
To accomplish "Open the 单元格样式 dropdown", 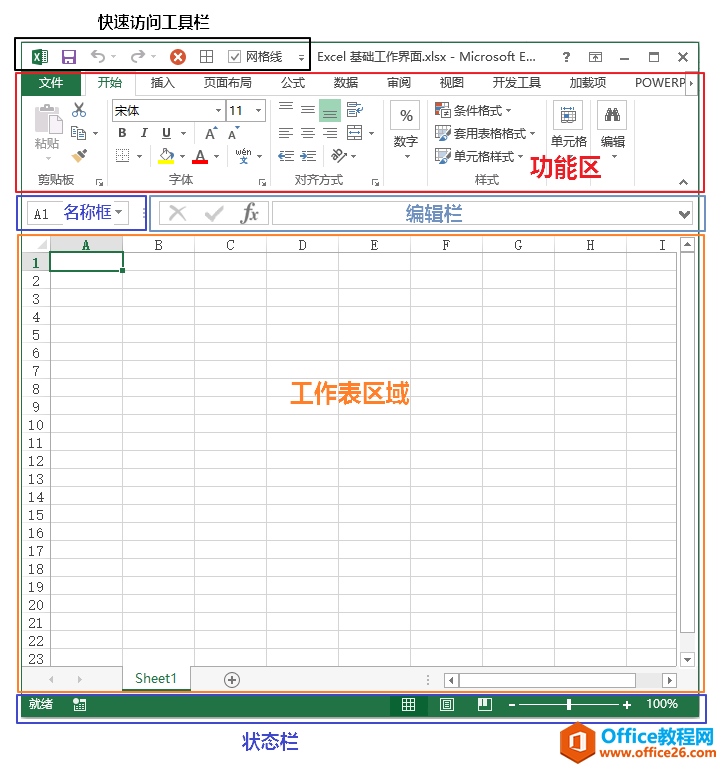I will tap(479, 156).
